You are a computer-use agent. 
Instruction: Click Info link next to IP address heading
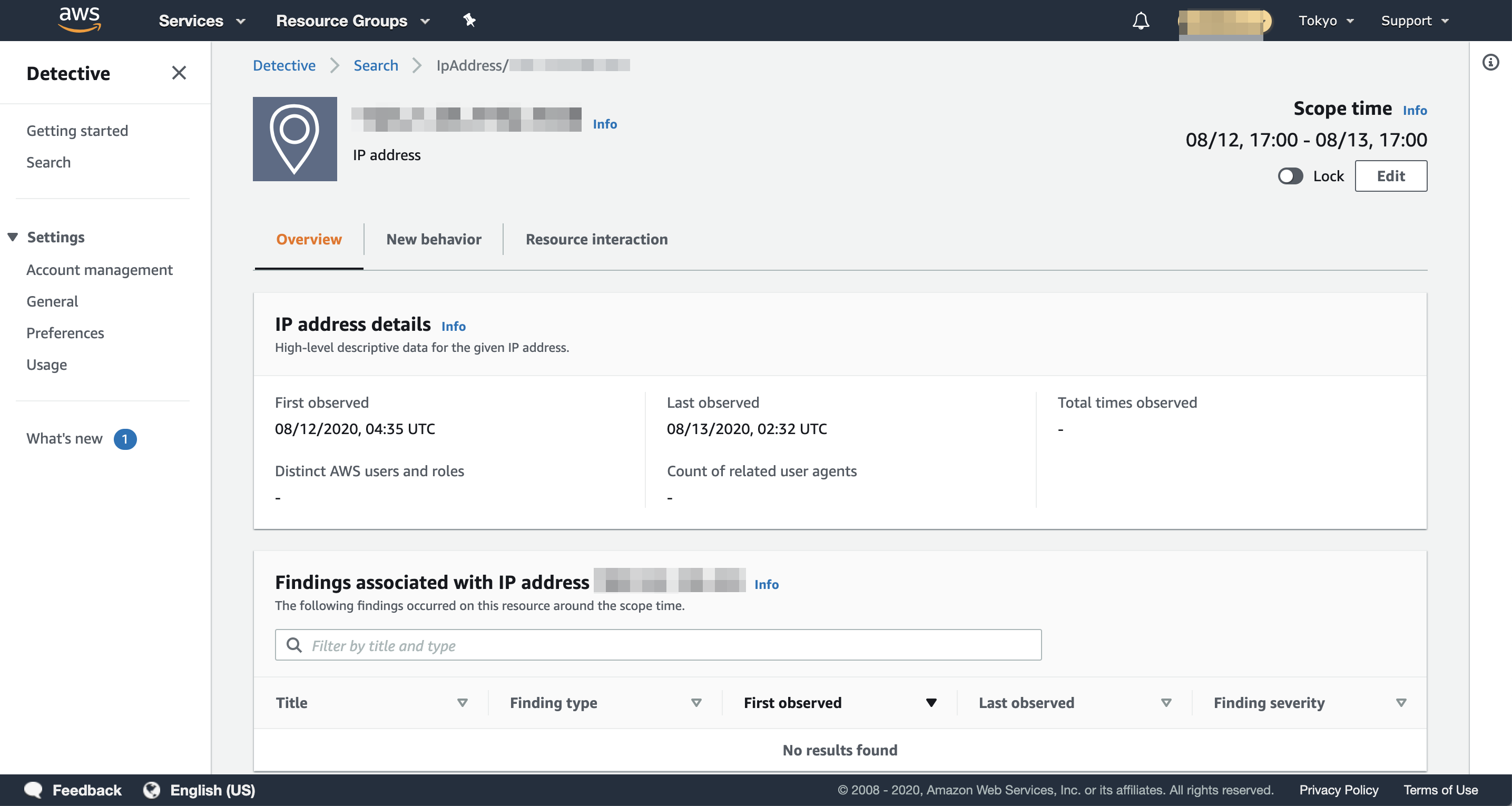[x=605, y=124]
